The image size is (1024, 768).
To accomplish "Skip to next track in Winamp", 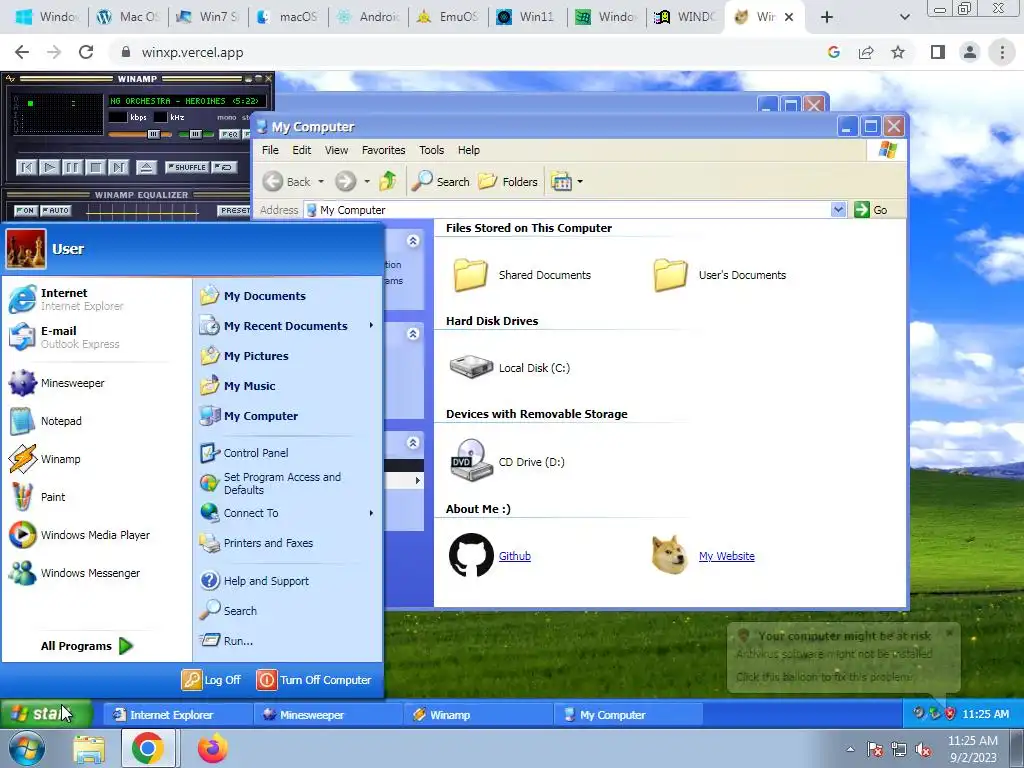I will tap(118, 168).
